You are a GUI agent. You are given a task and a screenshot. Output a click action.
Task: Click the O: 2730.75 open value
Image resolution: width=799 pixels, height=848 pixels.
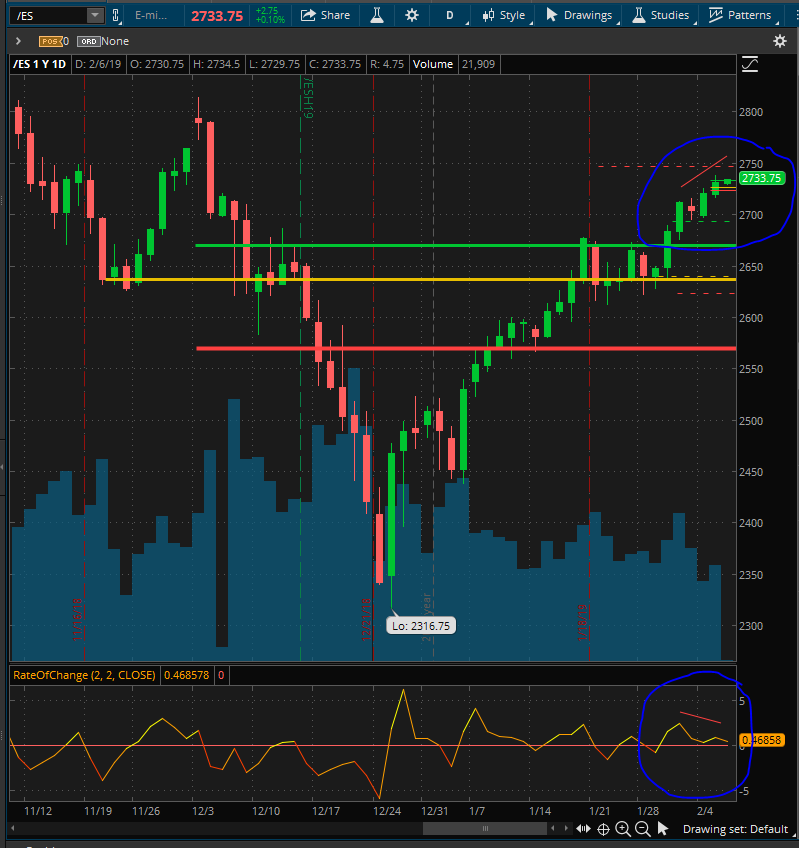(x=157, y=64)
